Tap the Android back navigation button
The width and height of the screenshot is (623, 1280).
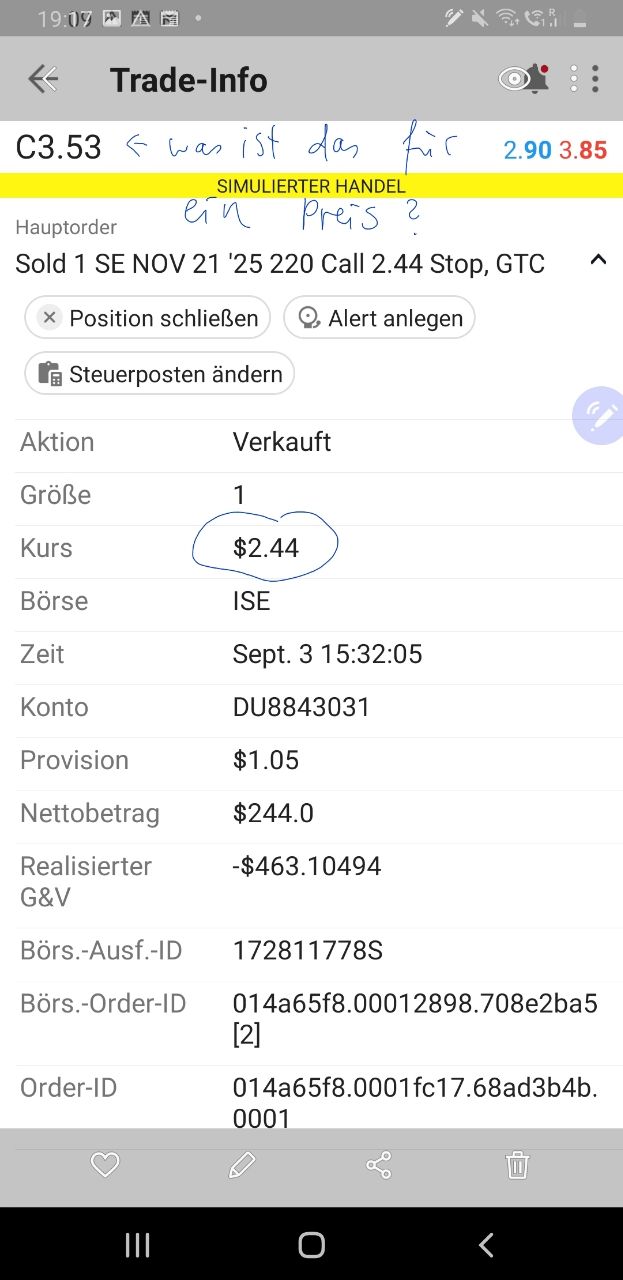coord(486,1245)
